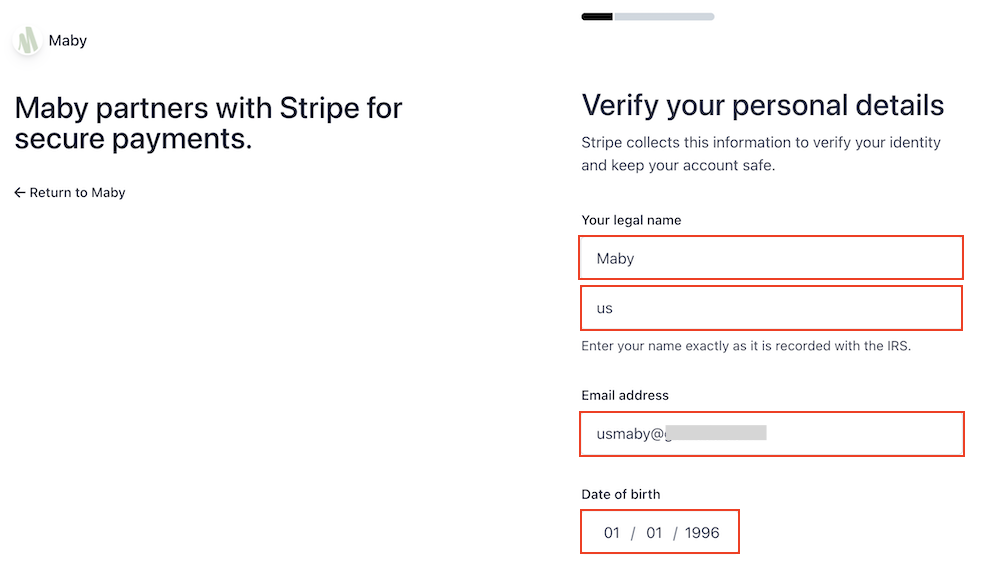
Task: Focus the first name field containing Maby
Action: [770, 258]
